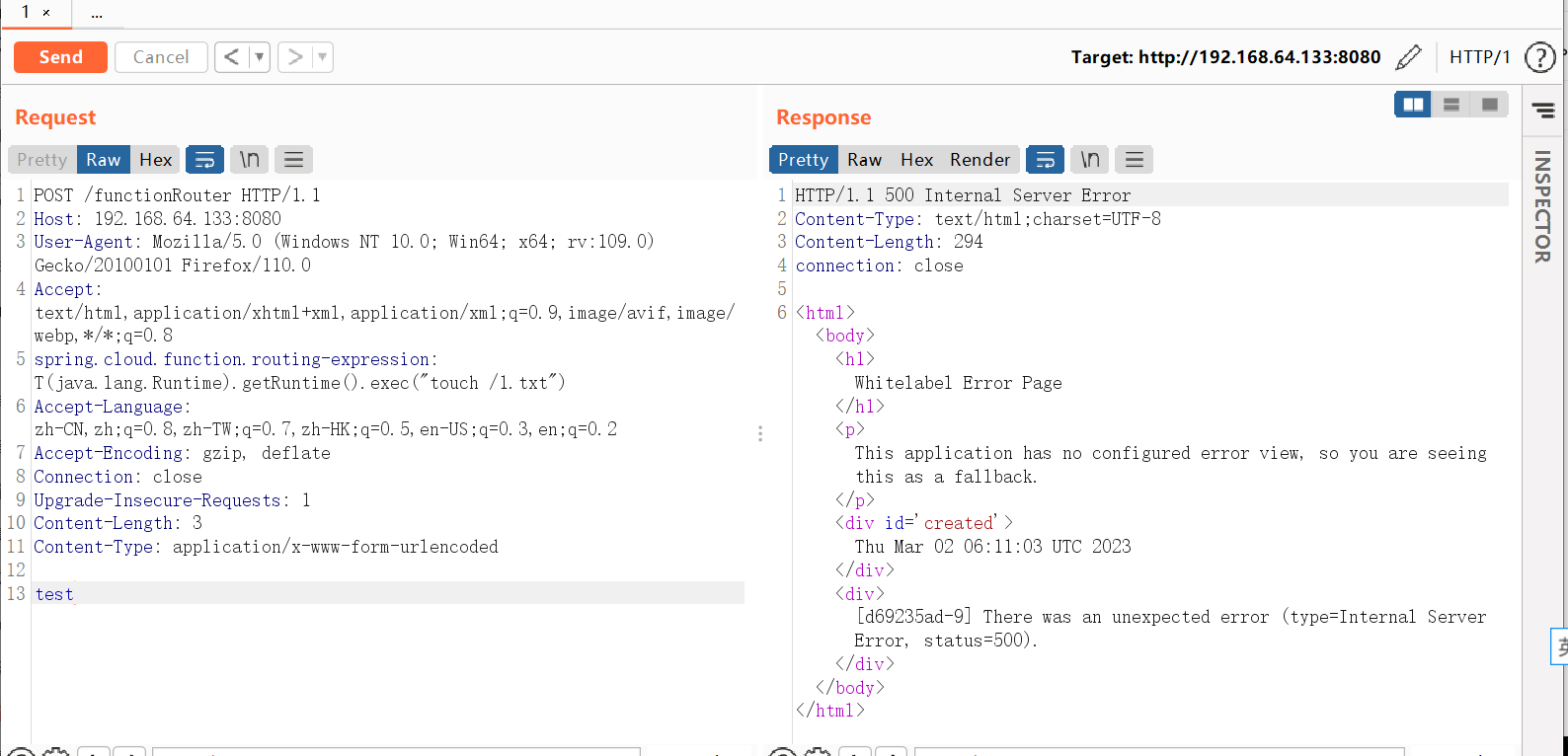Expand the Inspector panel toggle icon
This screenshot has width=1568, height=756.
click(x=1542, y=111)
